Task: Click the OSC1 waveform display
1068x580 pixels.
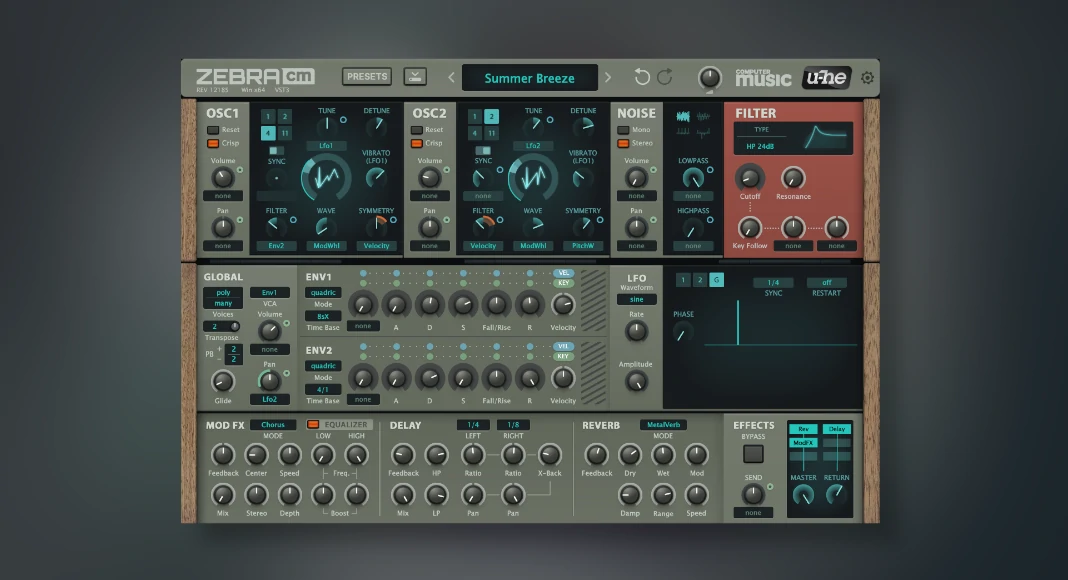Action: [326, 177]
